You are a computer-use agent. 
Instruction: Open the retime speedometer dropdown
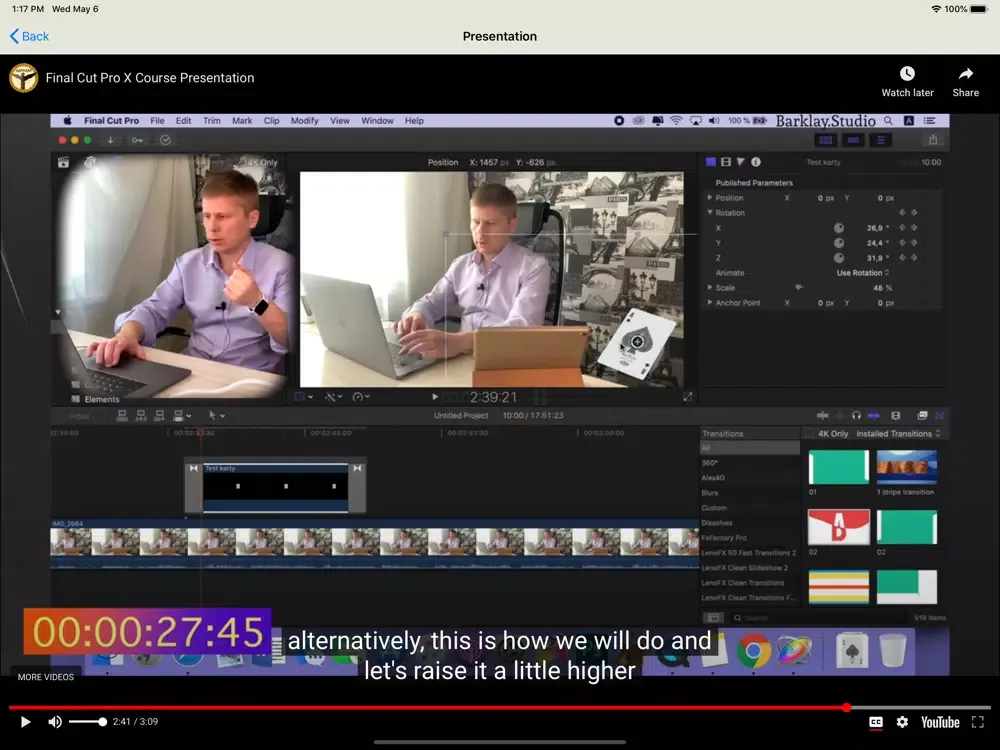pyautogui.click(x=361, y=397)
